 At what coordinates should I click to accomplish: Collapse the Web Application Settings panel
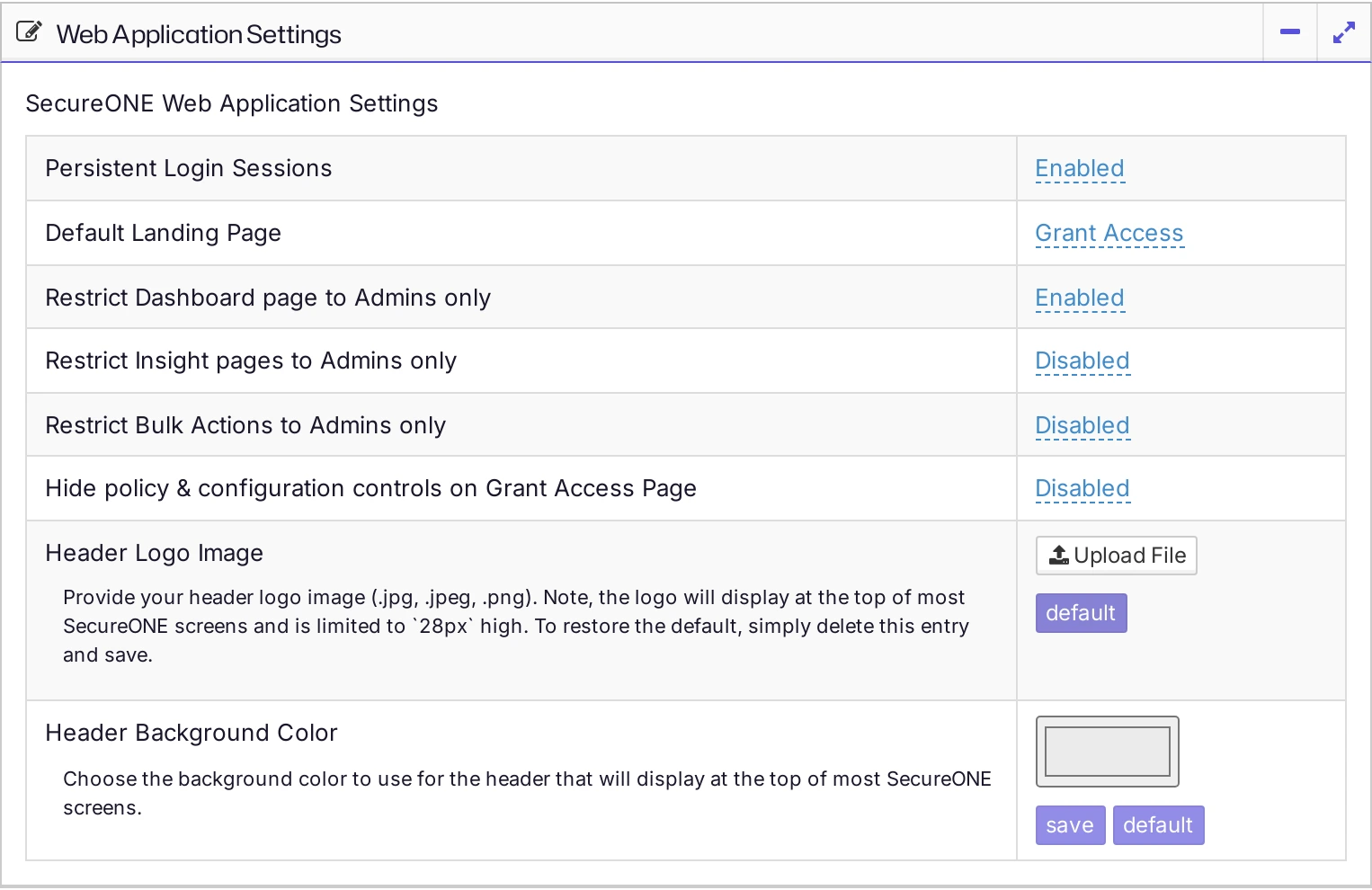(1290, 32)
